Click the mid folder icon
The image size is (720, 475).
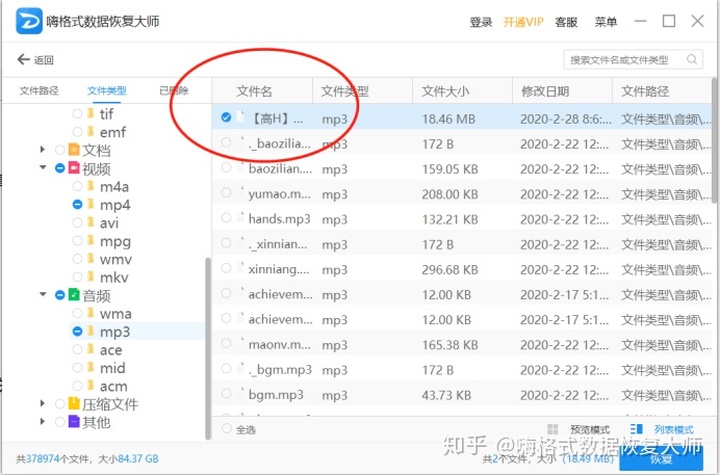coord(90,367)
